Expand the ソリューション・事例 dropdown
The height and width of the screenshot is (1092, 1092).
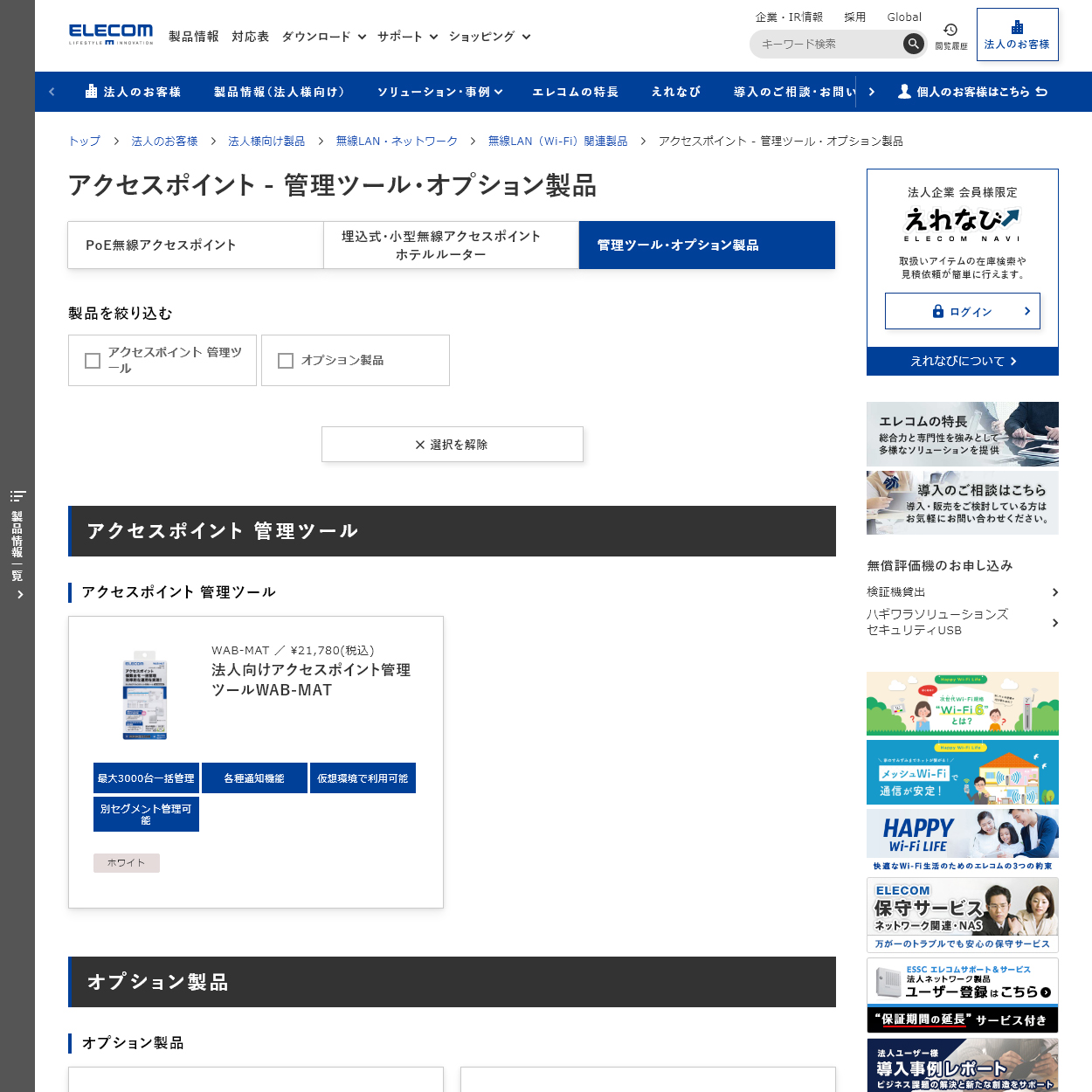coord(440,92)
